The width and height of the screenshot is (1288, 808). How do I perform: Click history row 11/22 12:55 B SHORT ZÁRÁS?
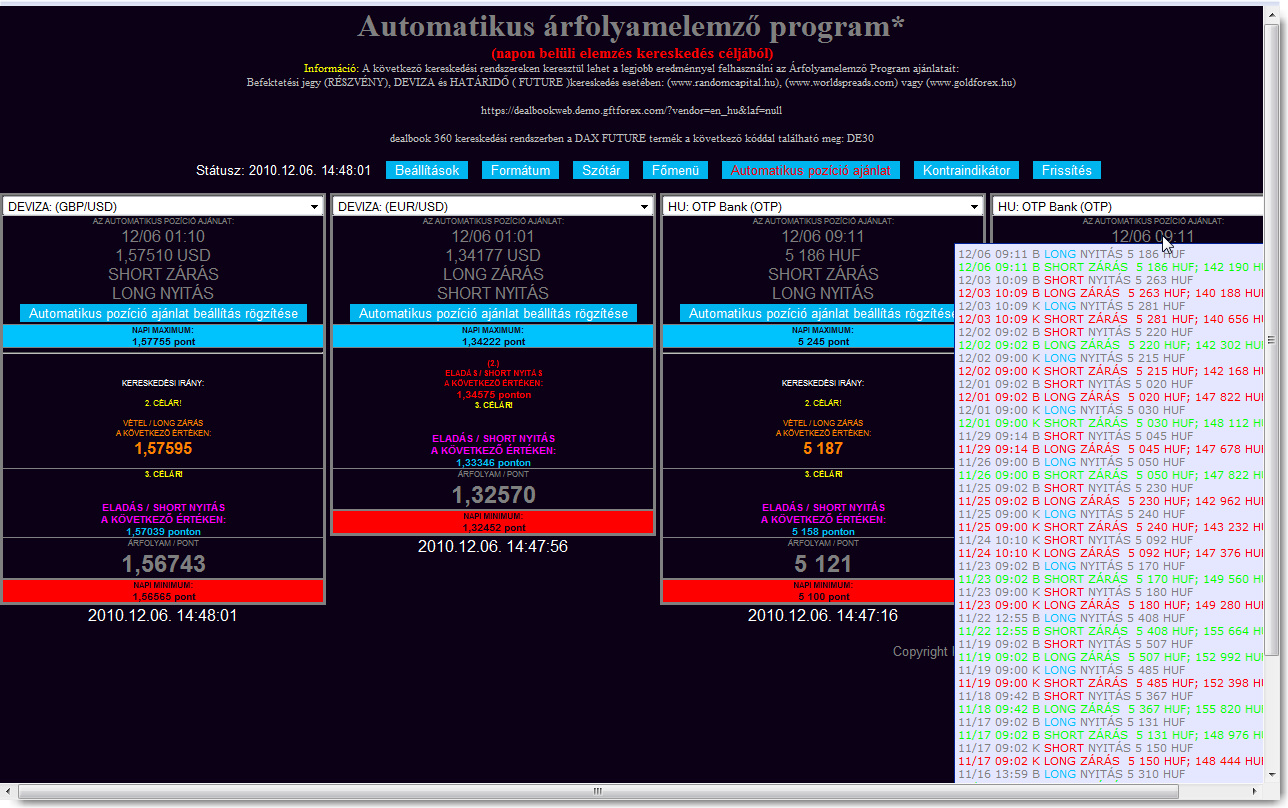pos(1111,631)
